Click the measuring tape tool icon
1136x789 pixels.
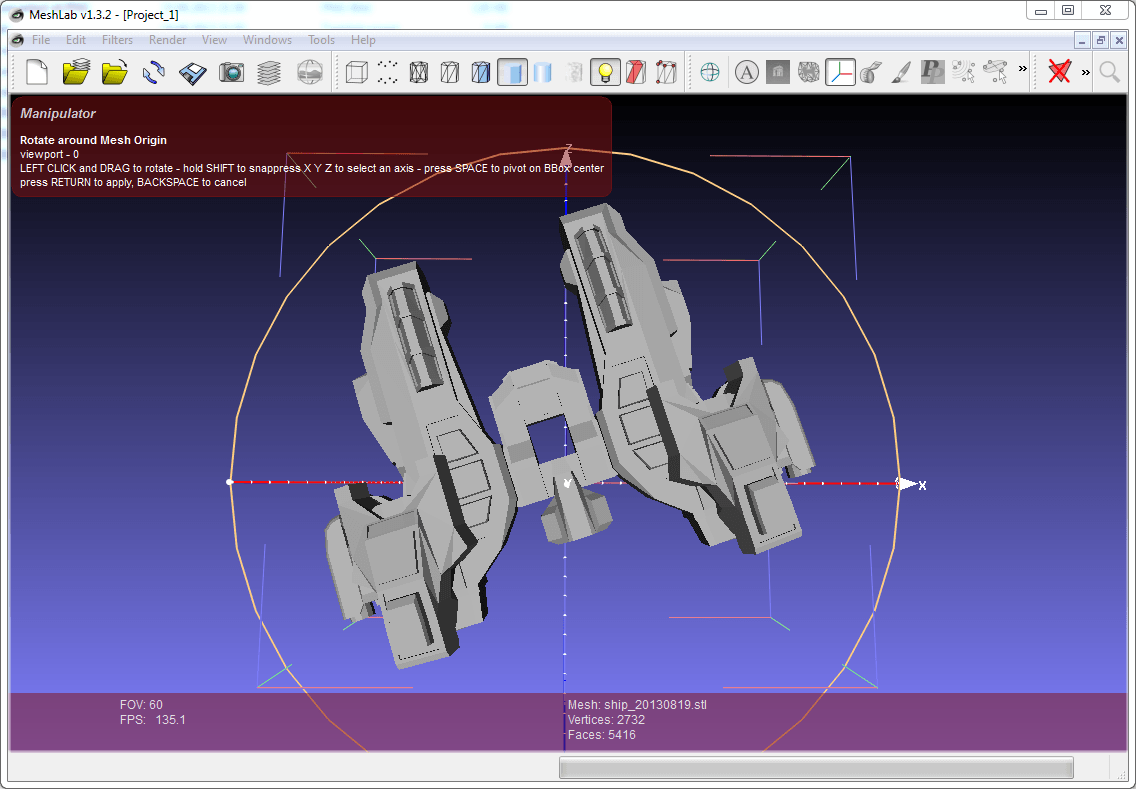870,72
